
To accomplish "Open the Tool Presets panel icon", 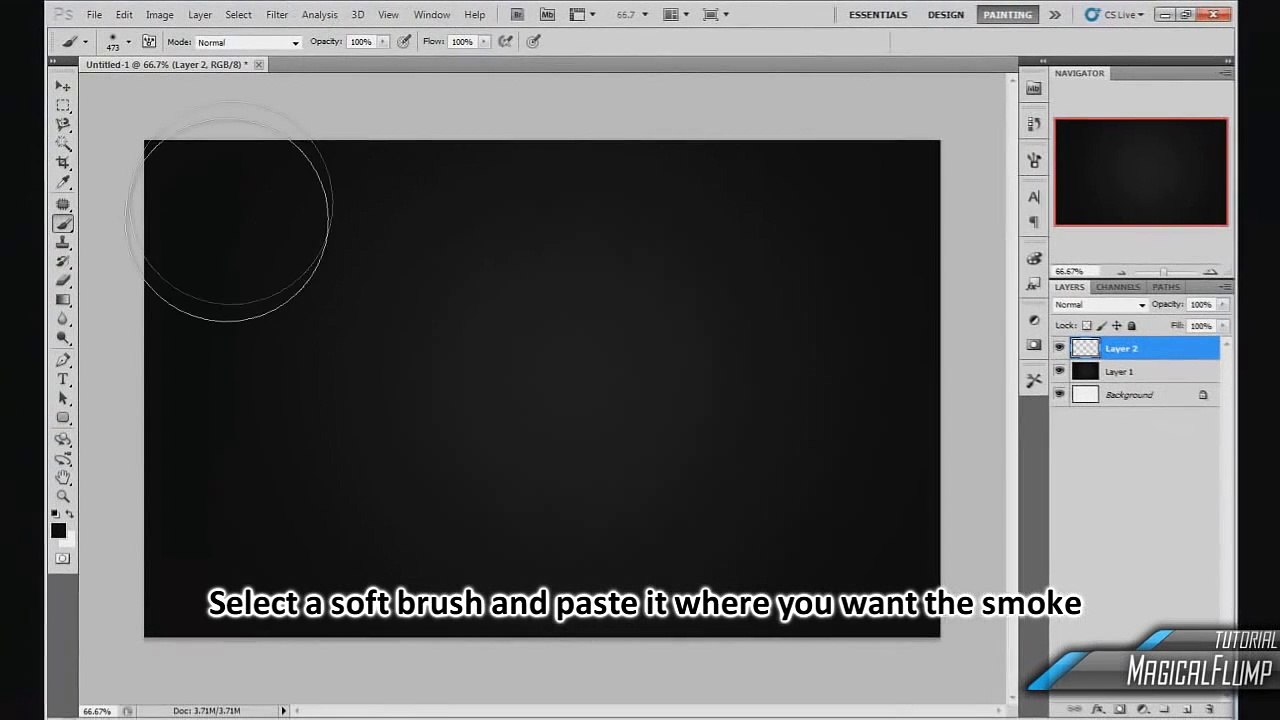I will point(1034,380).
